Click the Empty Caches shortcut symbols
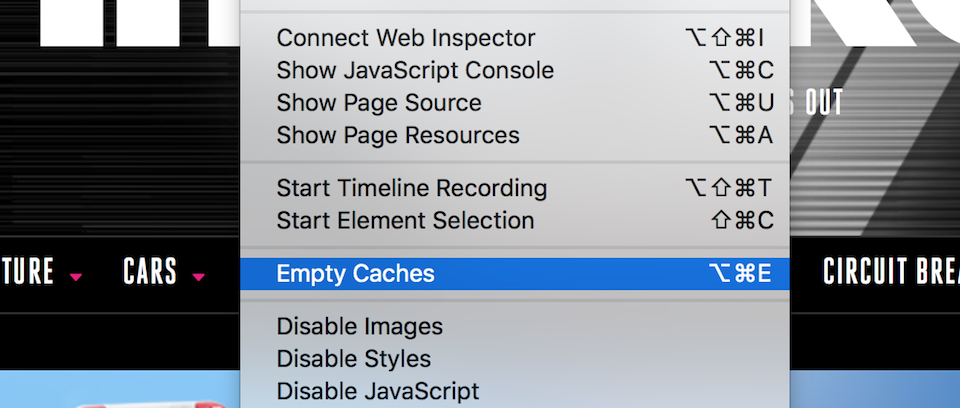Image resolution: width=960 pixels, height=408 pixels. pyautogui.click(x=740, y=274)
